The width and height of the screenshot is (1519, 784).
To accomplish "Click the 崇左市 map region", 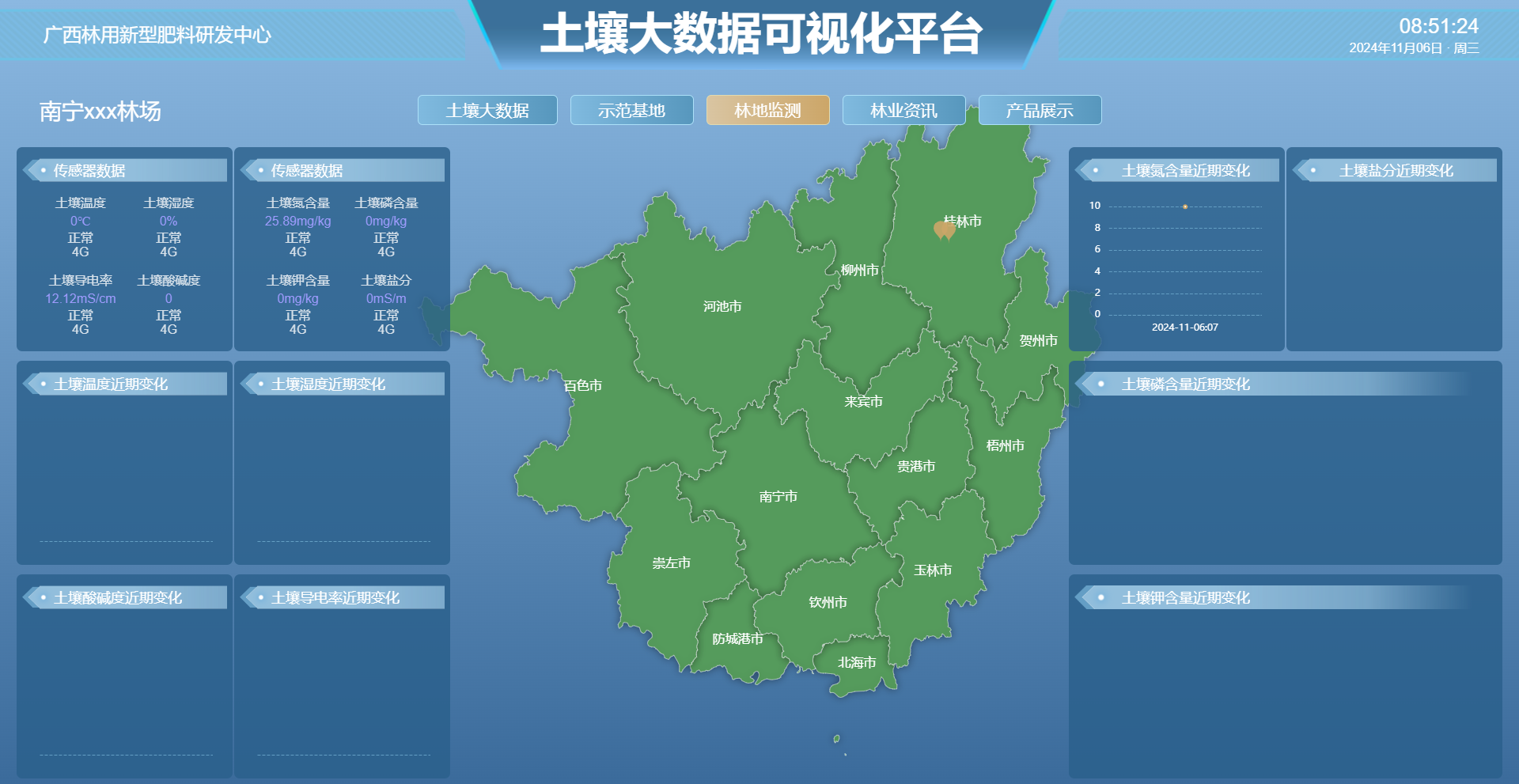I will 671,563.
